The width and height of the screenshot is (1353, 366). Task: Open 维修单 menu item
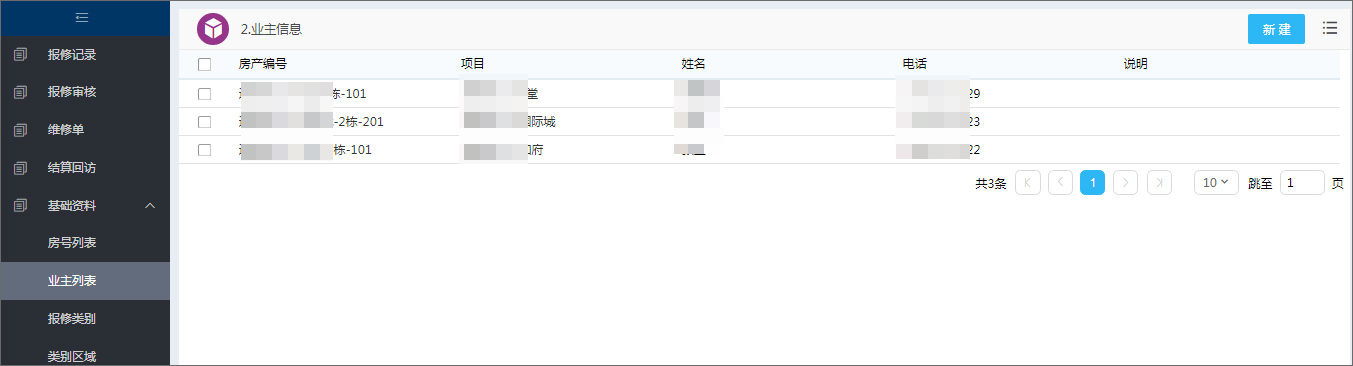point(85,130)
